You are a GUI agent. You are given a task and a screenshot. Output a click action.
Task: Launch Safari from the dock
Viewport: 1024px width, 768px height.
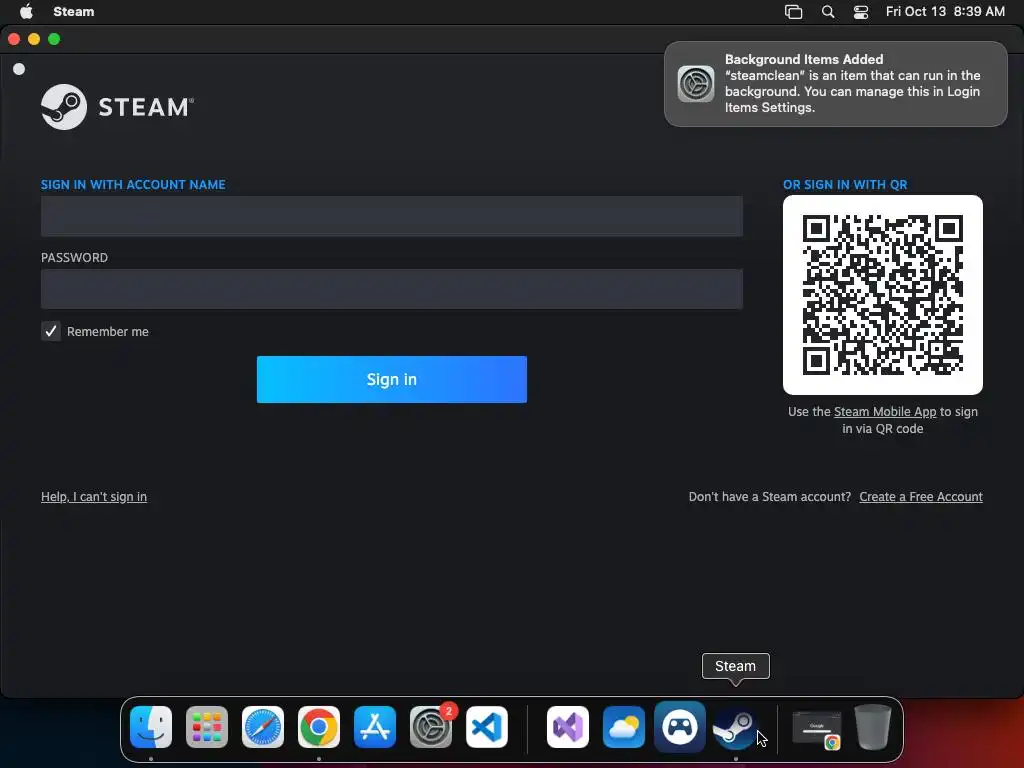coord(263,727)
